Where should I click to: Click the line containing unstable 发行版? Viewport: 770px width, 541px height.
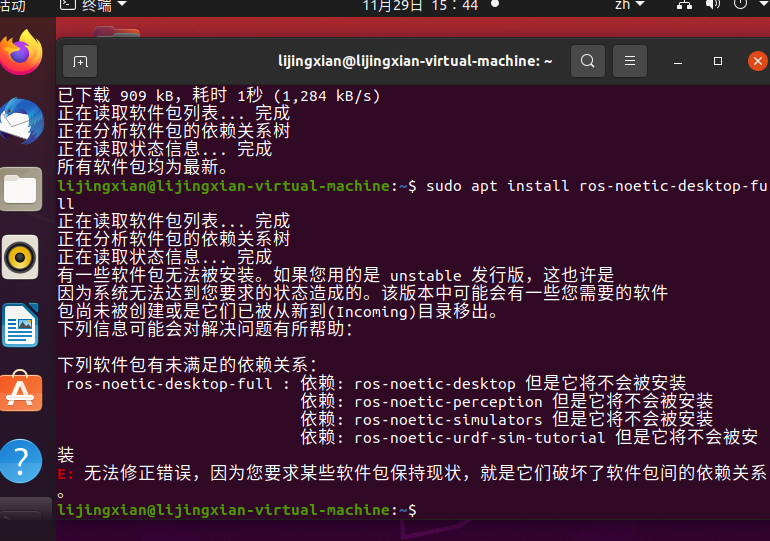pyautogui.click(x=336, y=275)
